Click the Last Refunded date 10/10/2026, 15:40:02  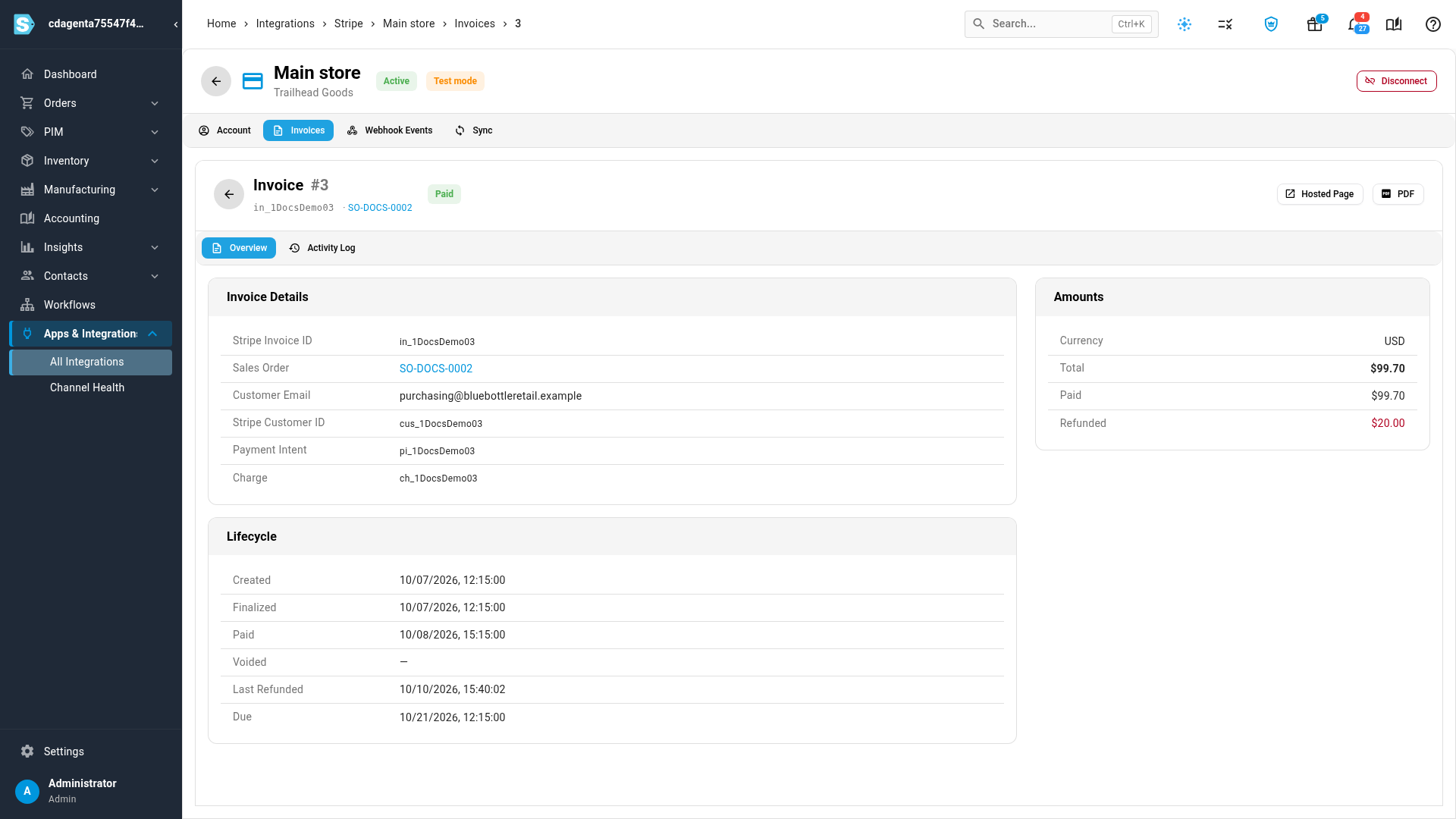pos(453,689)
